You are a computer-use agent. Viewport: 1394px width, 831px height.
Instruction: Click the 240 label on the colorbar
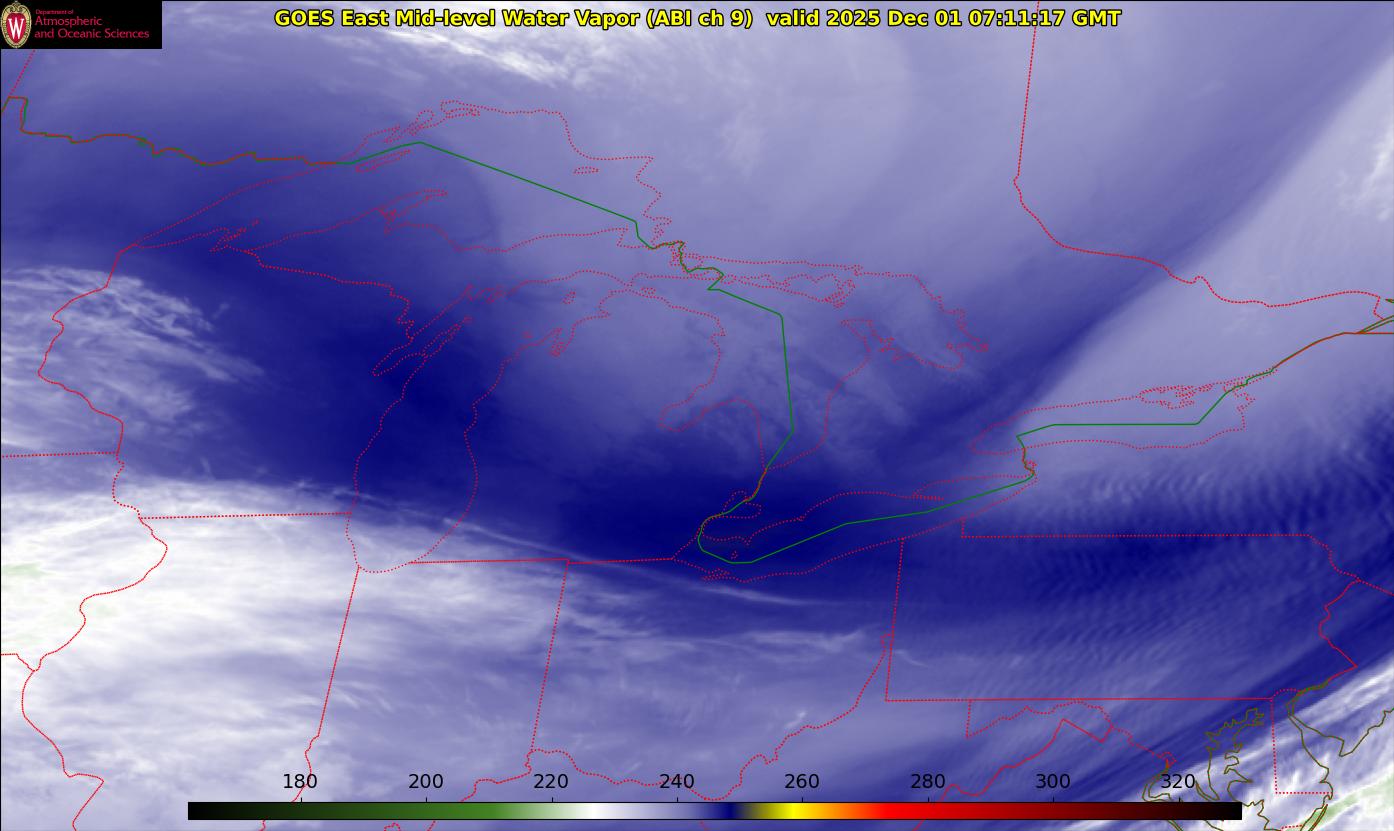click(677, 781)
